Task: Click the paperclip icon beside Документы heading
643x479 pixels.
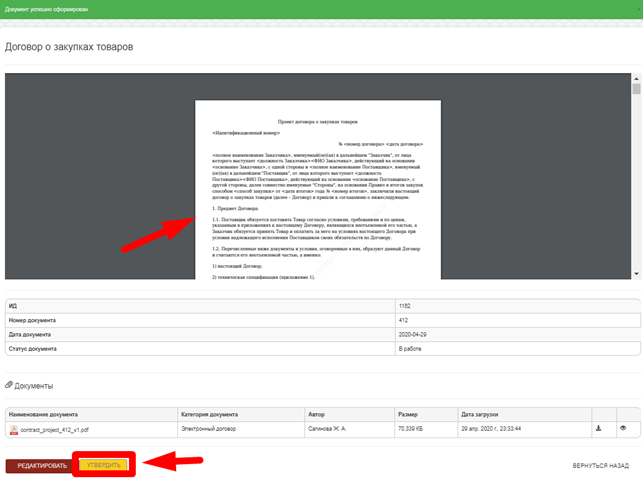Action: 9,385
